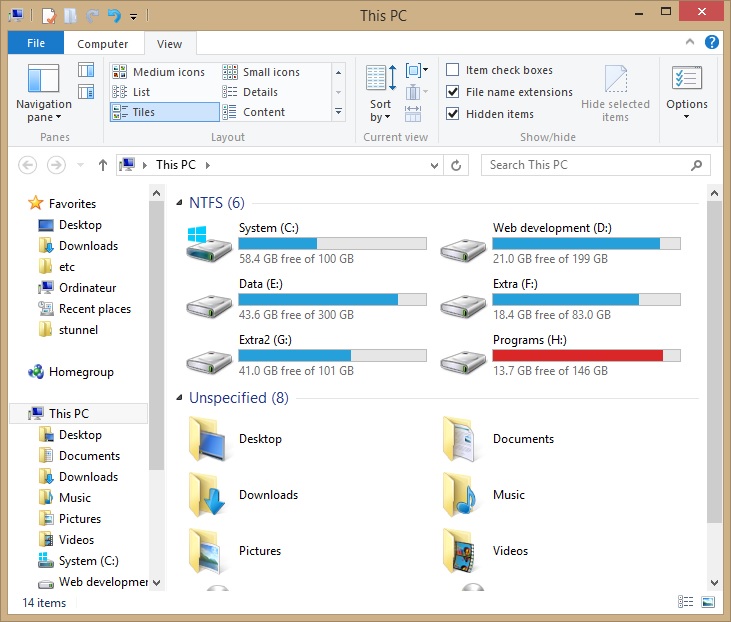Open the Desktop folder tile
Image resolution: width=731 pixels, height=622 pixels.
click(x=235, y=439)
